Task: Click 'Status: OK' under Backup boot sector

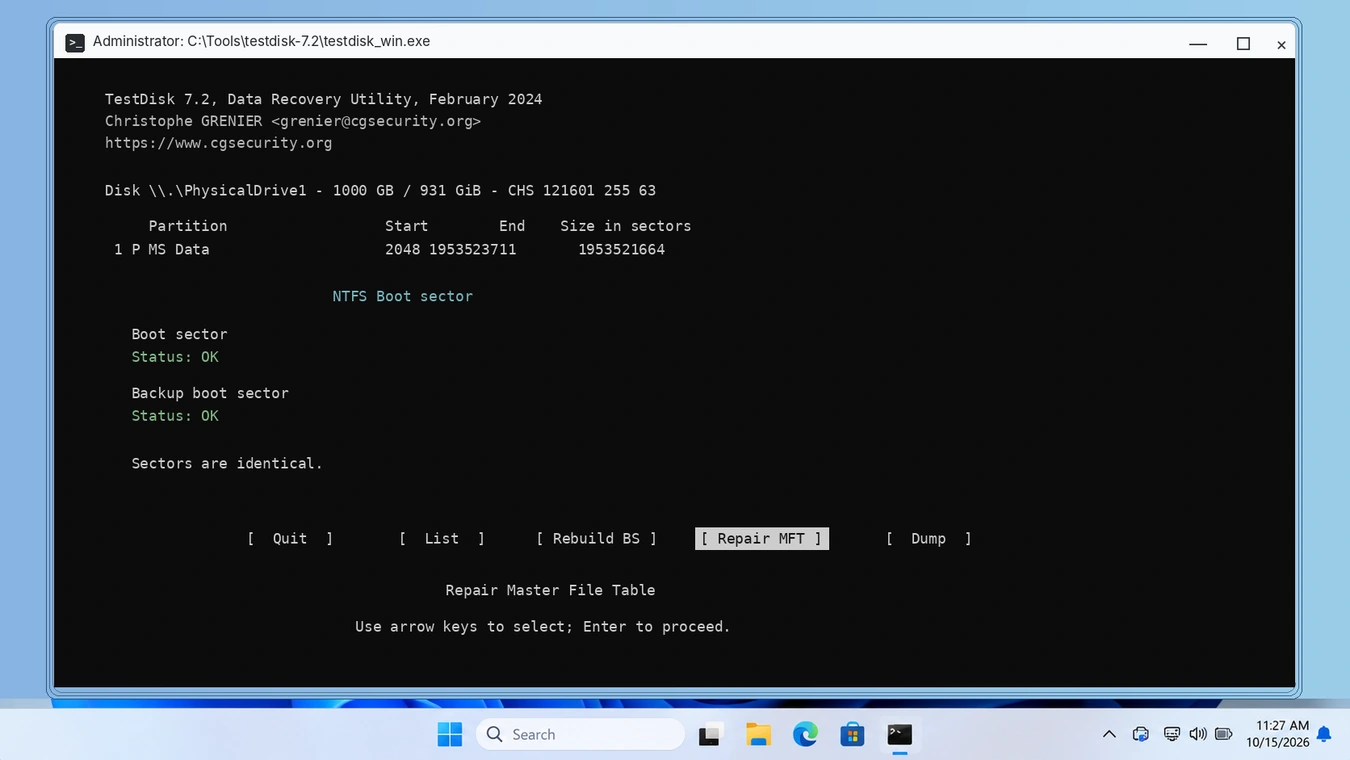Action: coord(175,416)
